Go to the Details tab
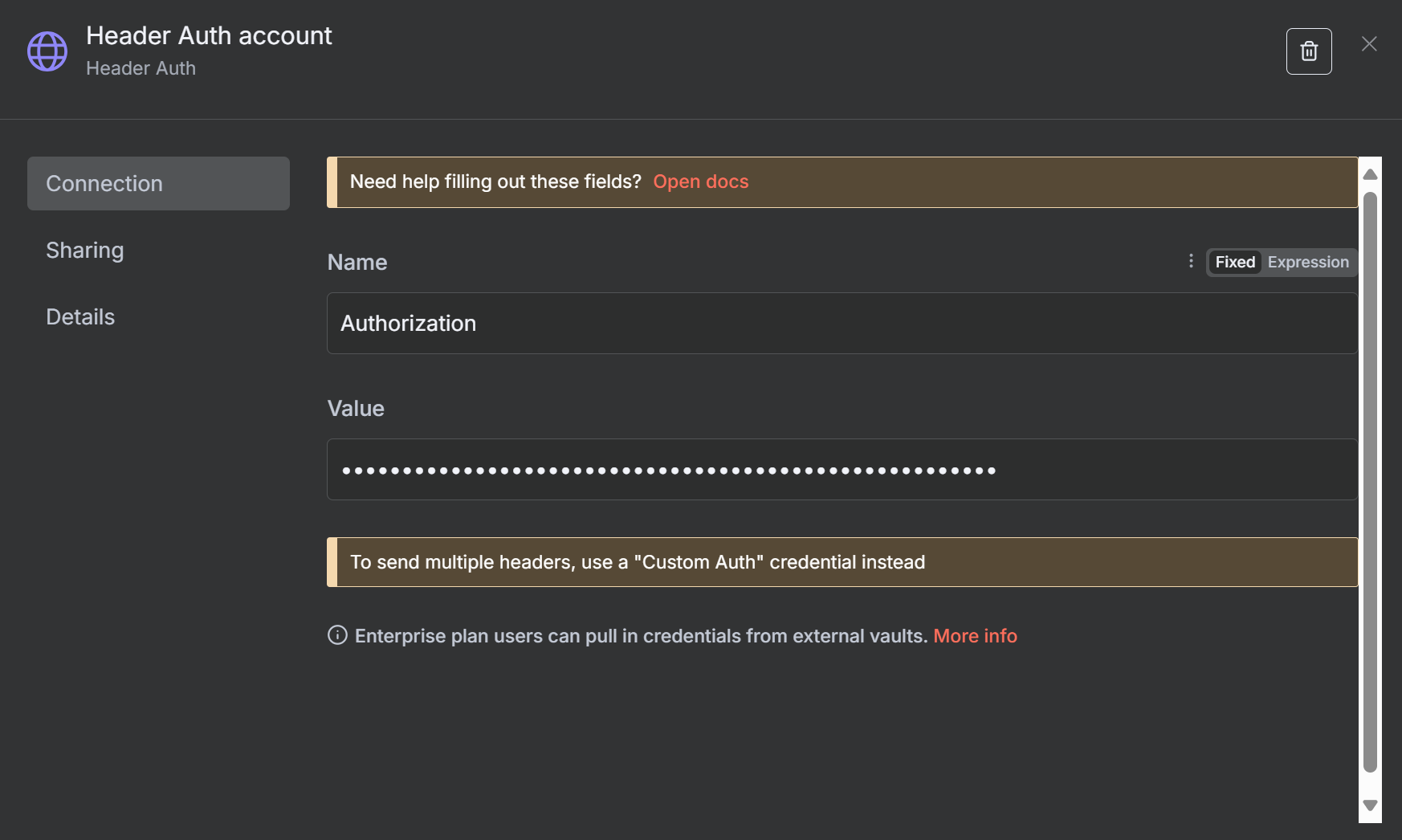The height and width of the screenshot is (840, 1402). pos(80,317)
